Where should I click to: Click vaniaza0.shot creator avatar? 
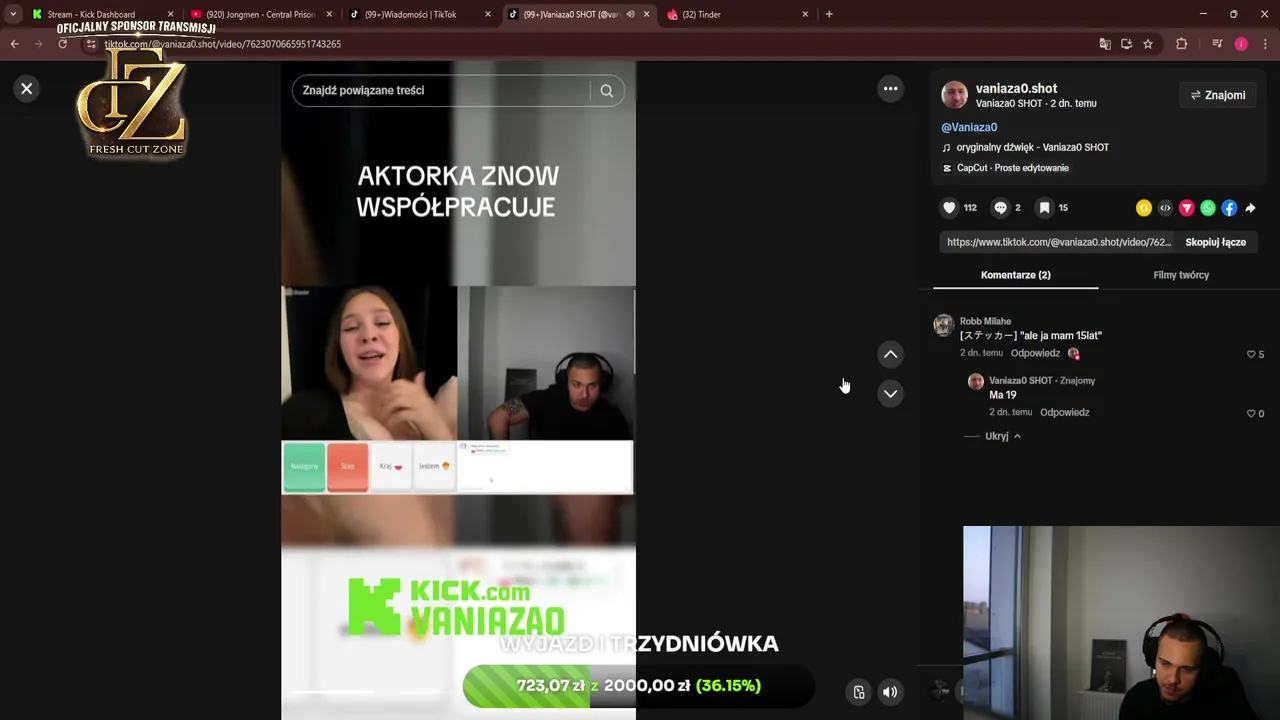point(955,95)
